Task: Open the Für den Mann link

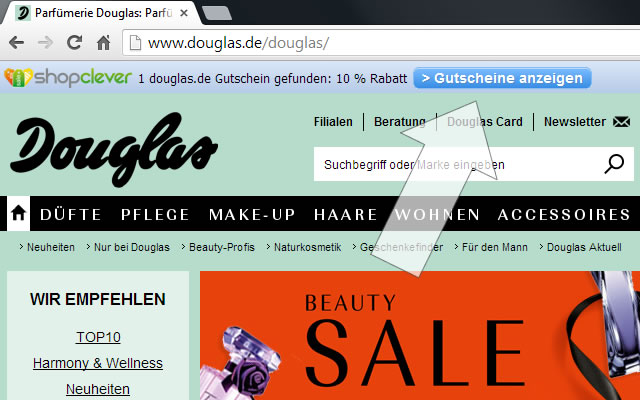Action: pyautogui.click(x=495, y=247)
